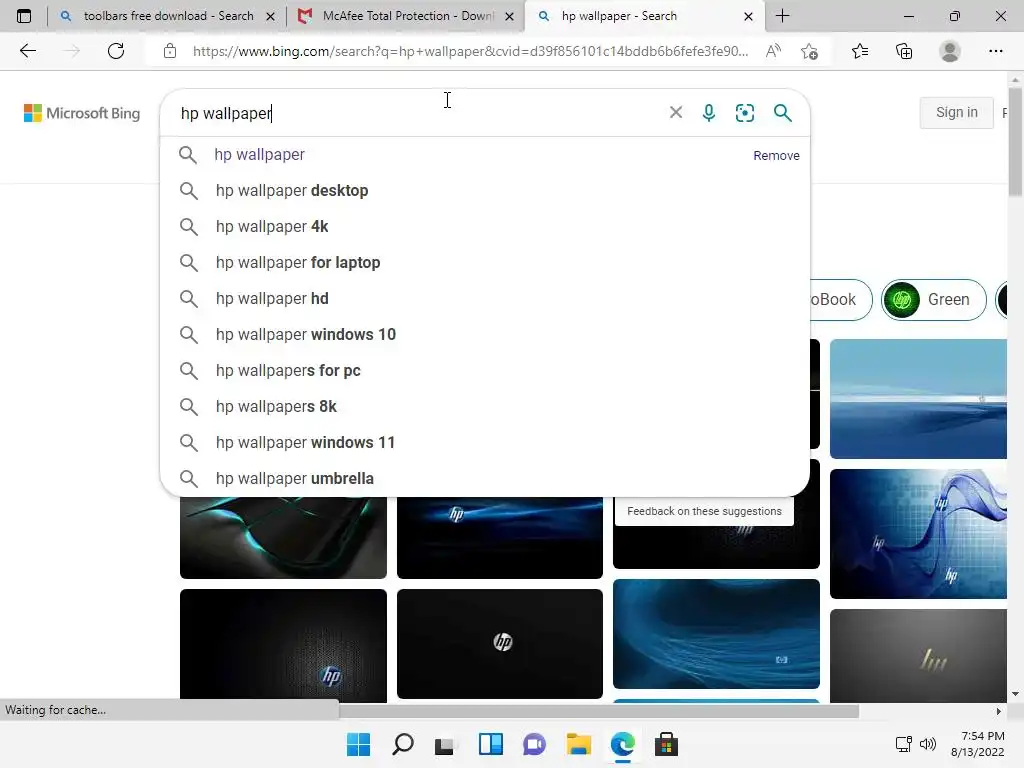
Task: Open Collections icon in toolbar
Action: [x=904, y=51]
